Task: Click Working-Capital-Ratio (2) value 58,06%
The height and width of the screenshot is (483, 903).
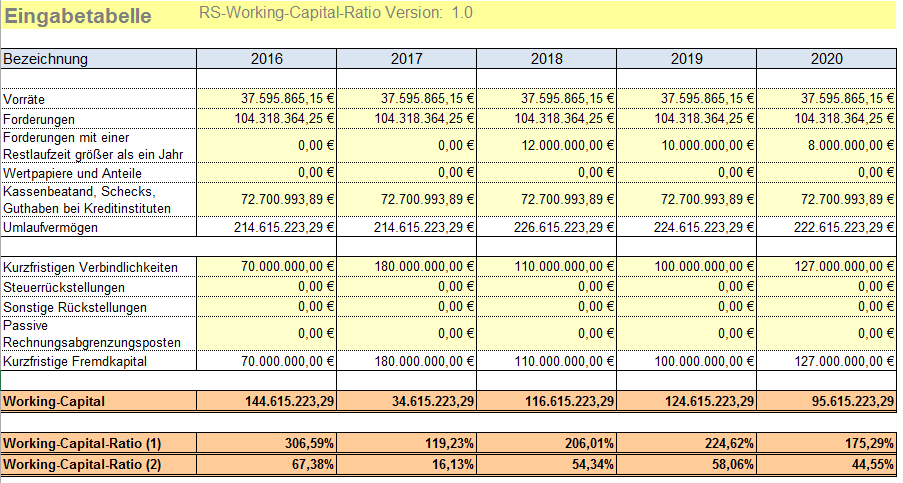Action: [x=686, y=464]
